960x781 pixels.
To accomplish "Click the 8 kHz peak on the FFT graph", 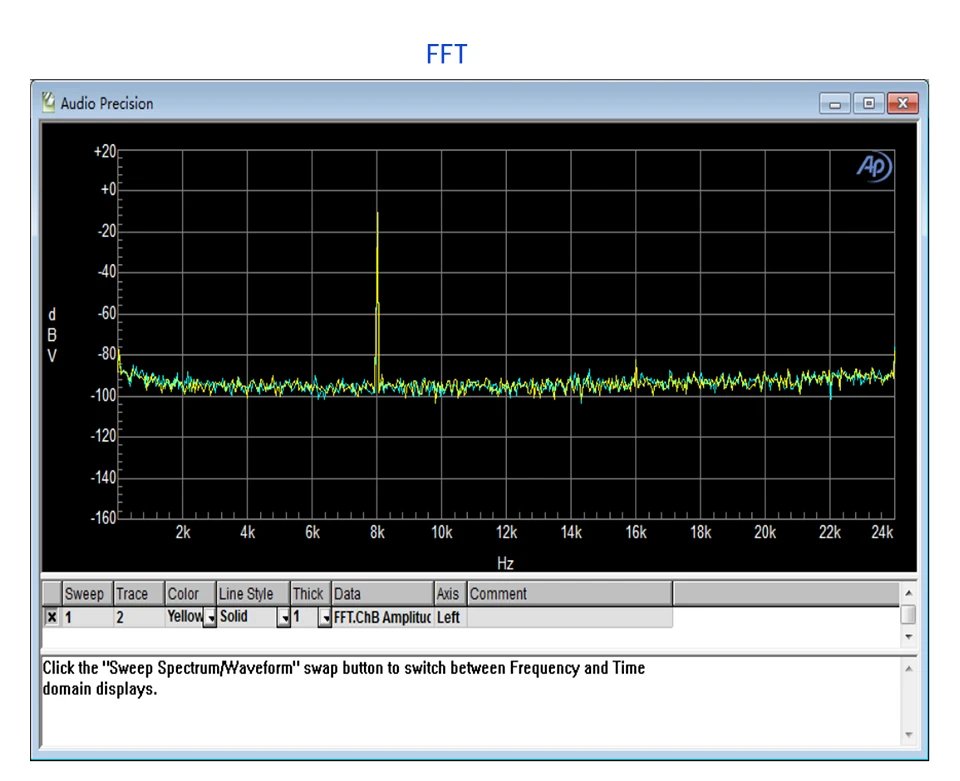I will pyautogui.click(x=377, y=214).
